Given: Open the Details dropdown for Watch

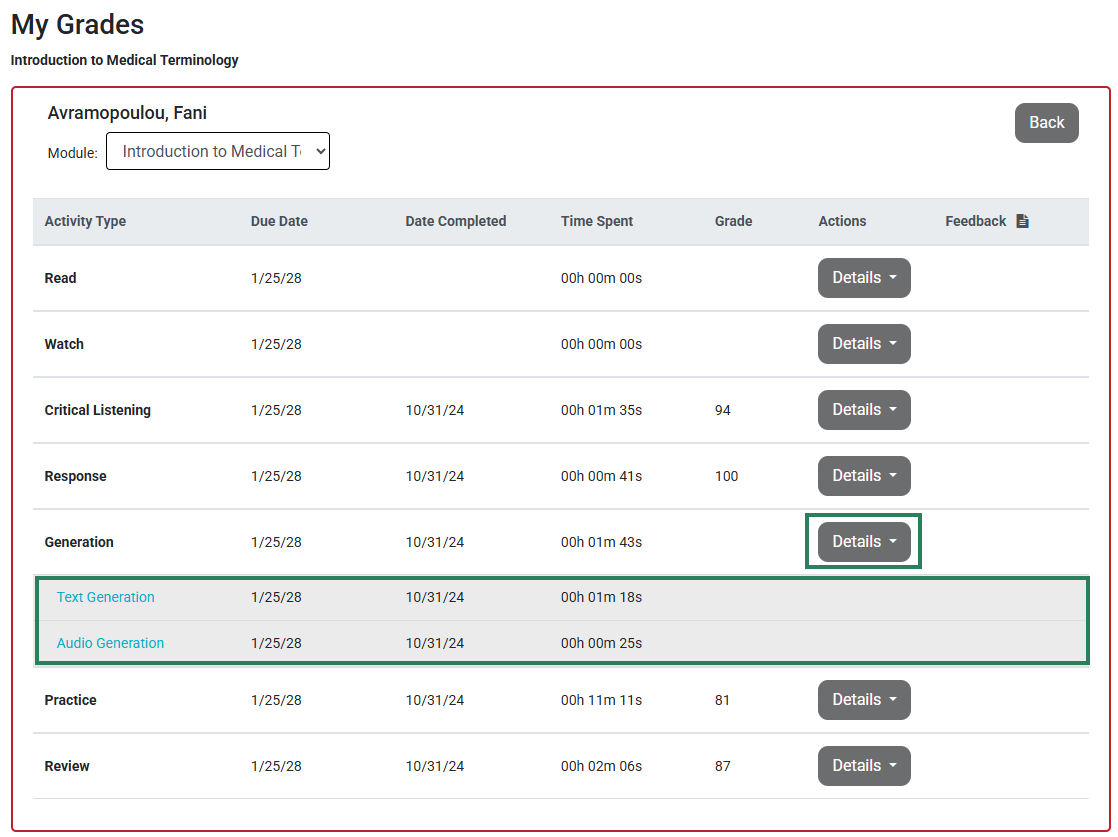Looking at the screenshot, I should pyautogui.click(x=863, y=344).
